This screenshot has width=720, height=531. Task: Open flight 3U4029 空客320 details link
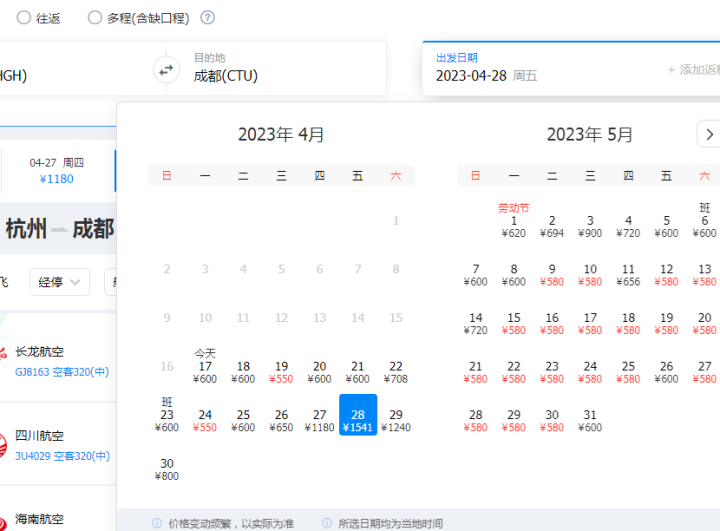(62, 456)
